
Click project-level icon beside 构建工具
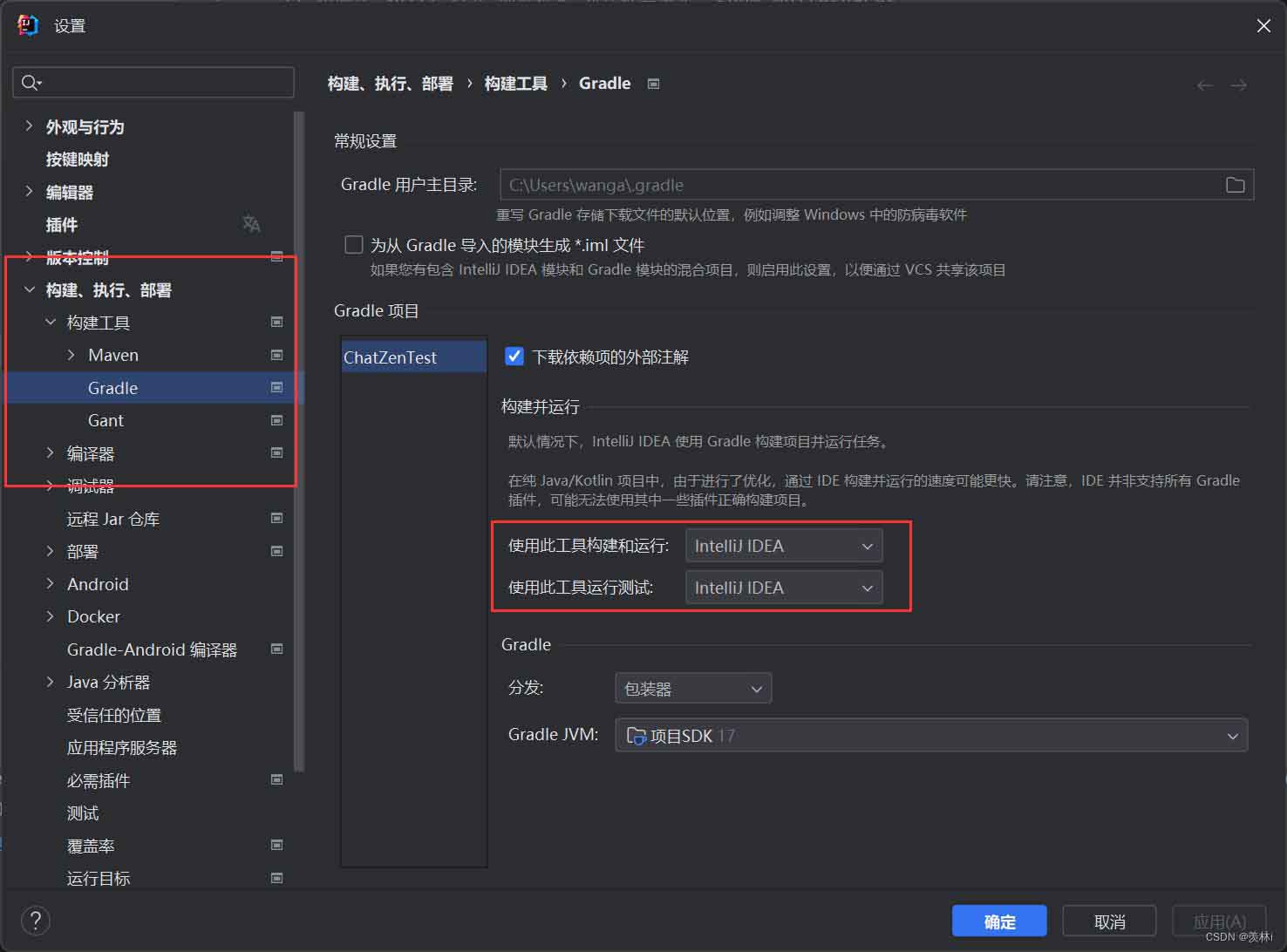coord(276,322)
